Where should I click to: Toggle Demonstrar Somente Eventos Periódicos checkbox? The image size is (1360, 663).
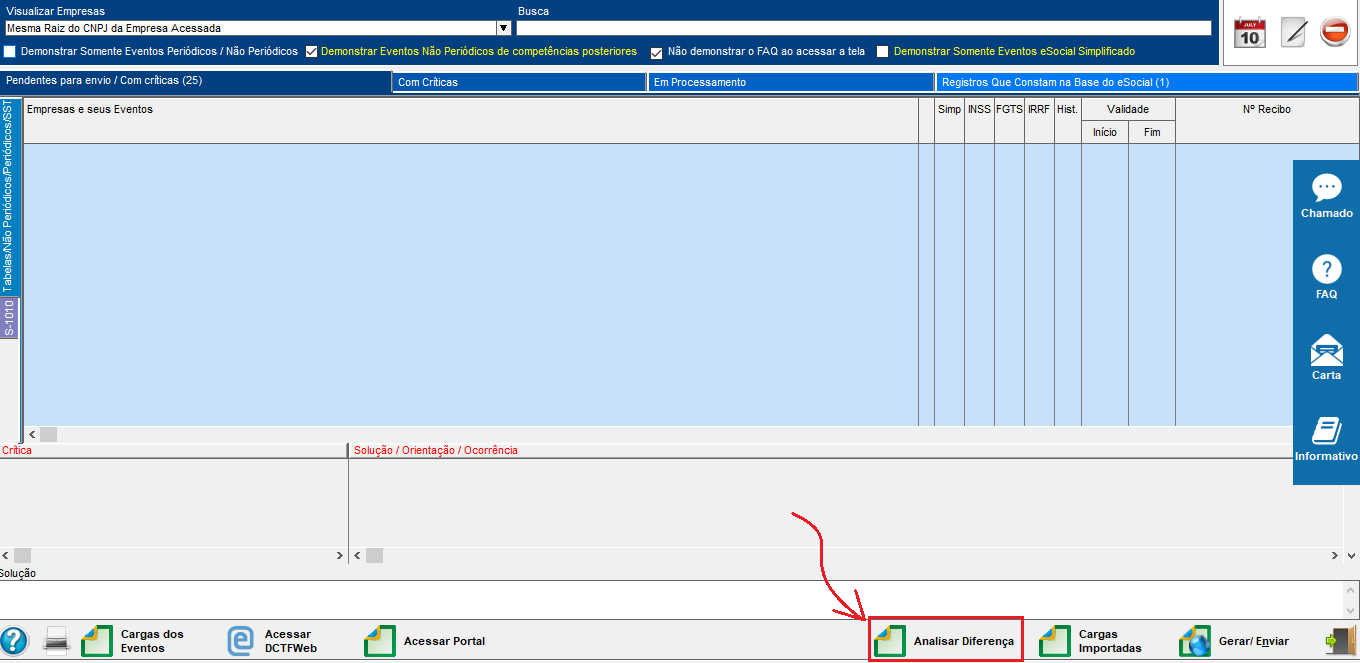10,51
